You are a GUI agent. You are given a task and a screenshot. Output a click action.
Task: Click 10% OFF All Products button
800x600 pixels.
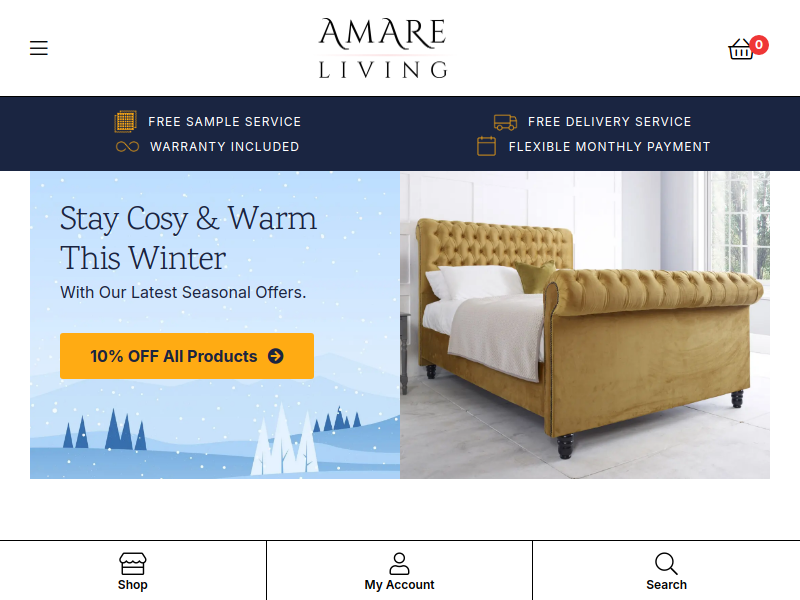(187, 356)
